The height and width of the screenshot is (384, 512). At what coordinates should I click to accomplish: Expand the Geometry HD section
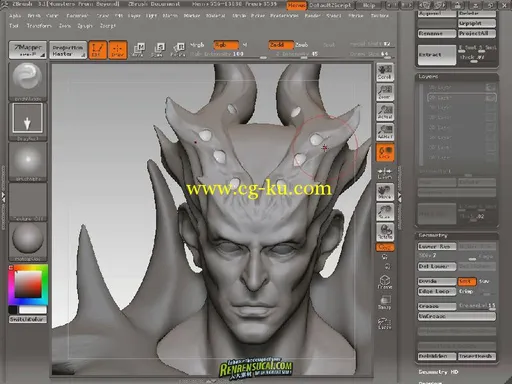click(x=438, y=372)
